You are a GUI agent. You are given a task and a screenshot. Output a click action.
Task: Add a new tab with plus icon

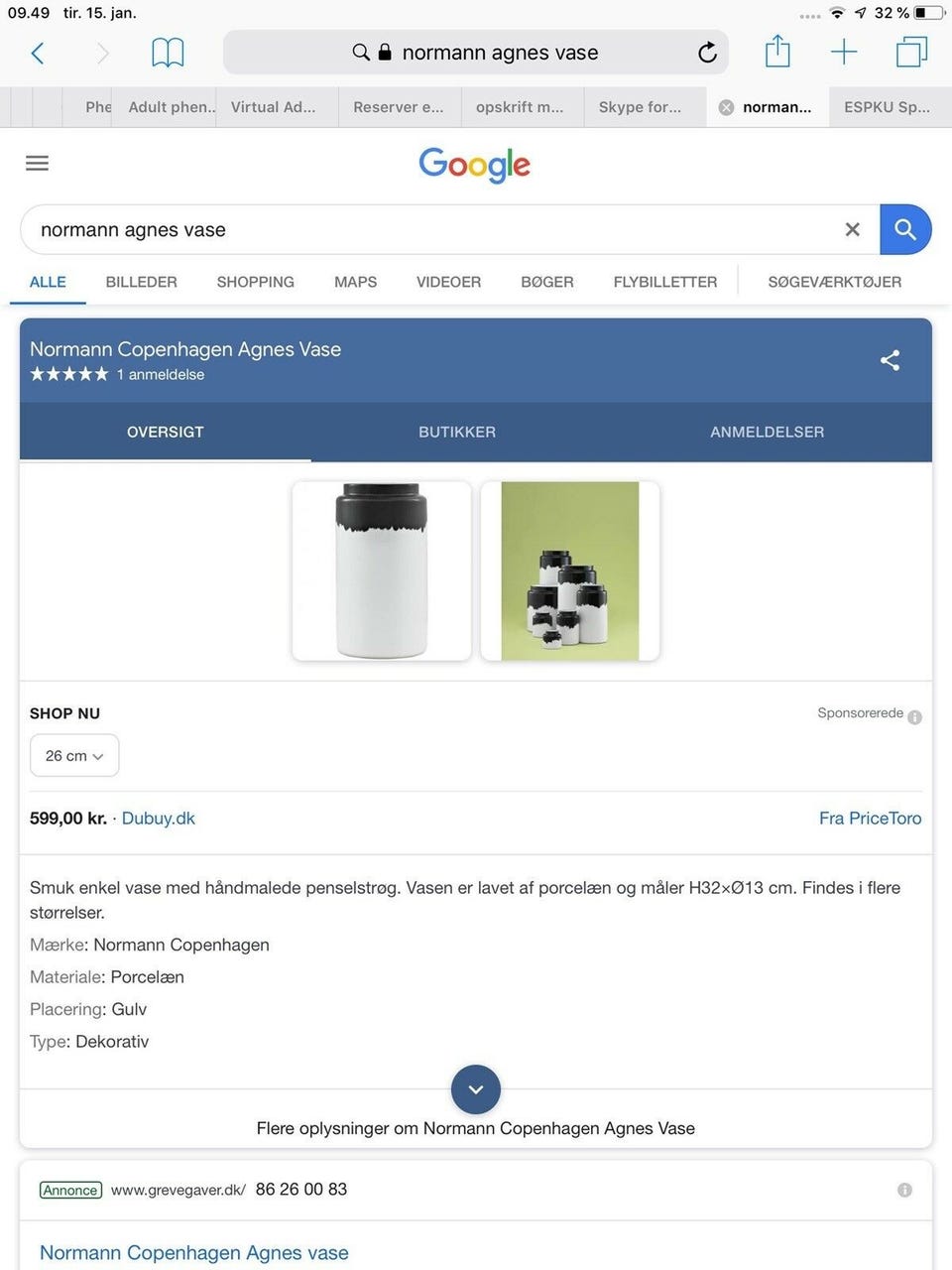843,52
